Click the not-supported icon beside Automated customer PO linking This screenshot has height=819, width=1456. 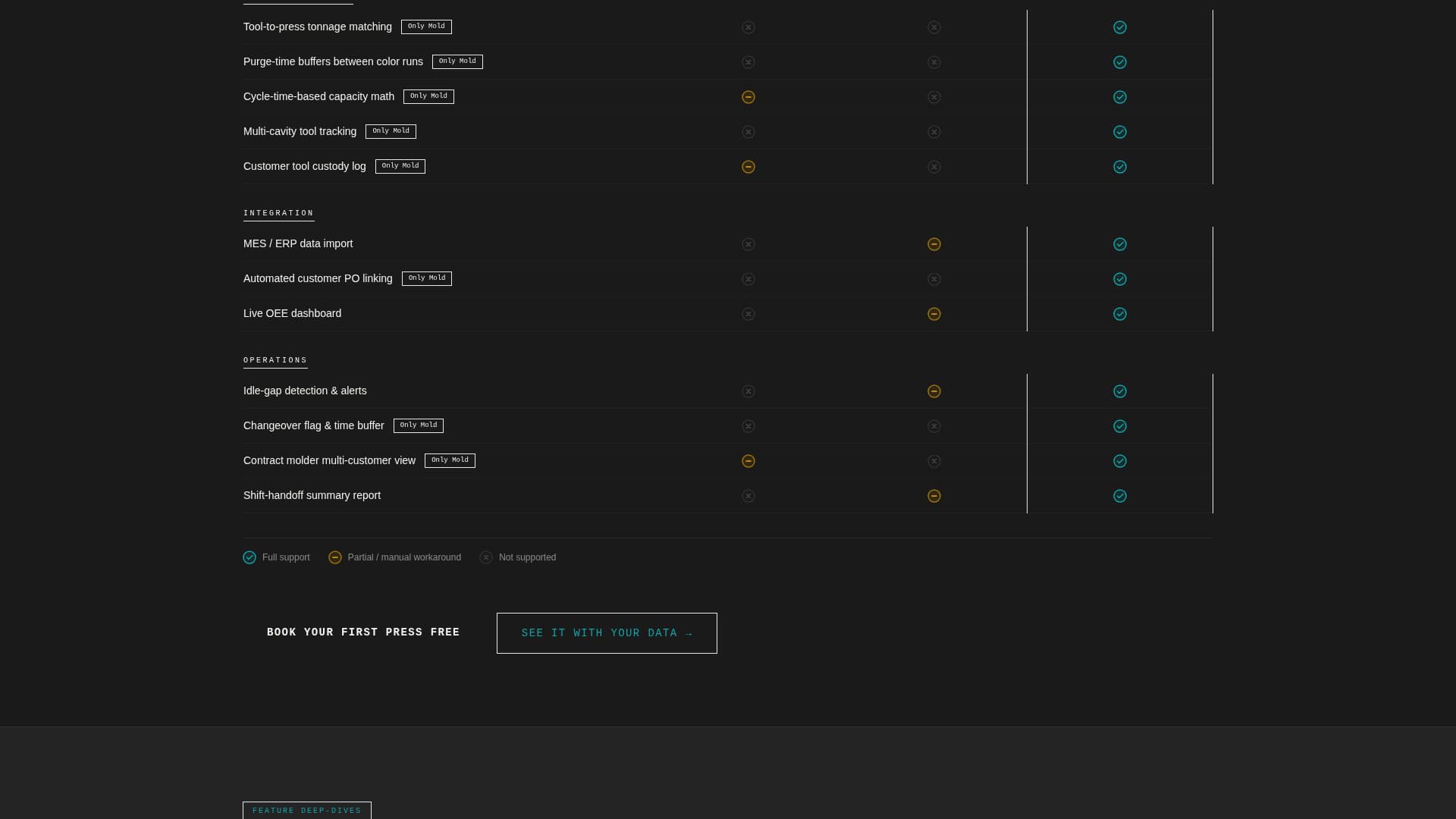click(x=934, y=279)
